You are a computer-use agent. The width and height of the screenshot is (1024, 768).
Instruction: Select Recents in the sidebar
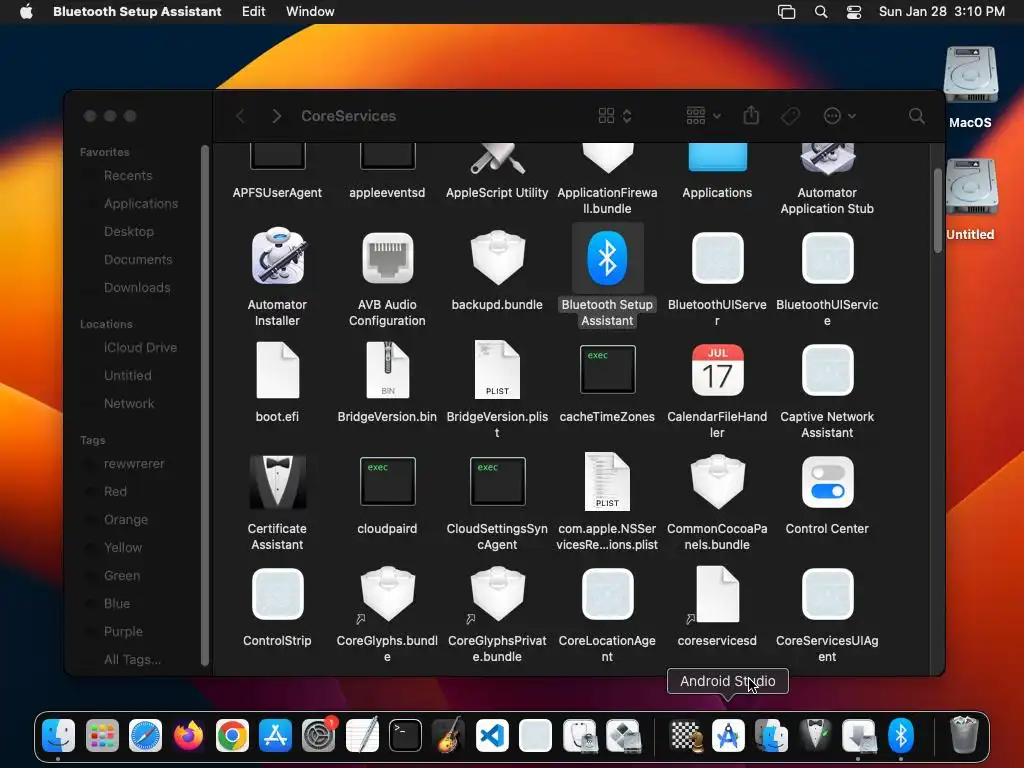pos(128,175)
